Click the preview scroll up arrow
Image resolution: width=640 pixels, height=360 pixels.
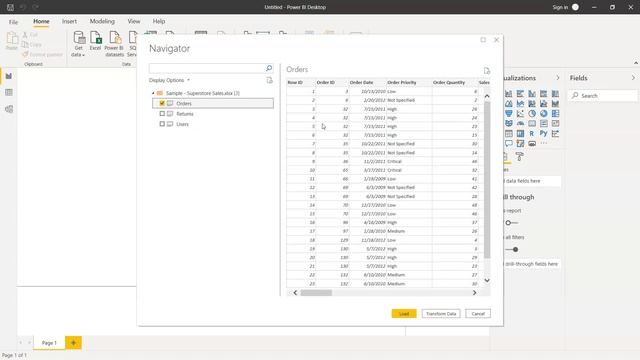487,96
